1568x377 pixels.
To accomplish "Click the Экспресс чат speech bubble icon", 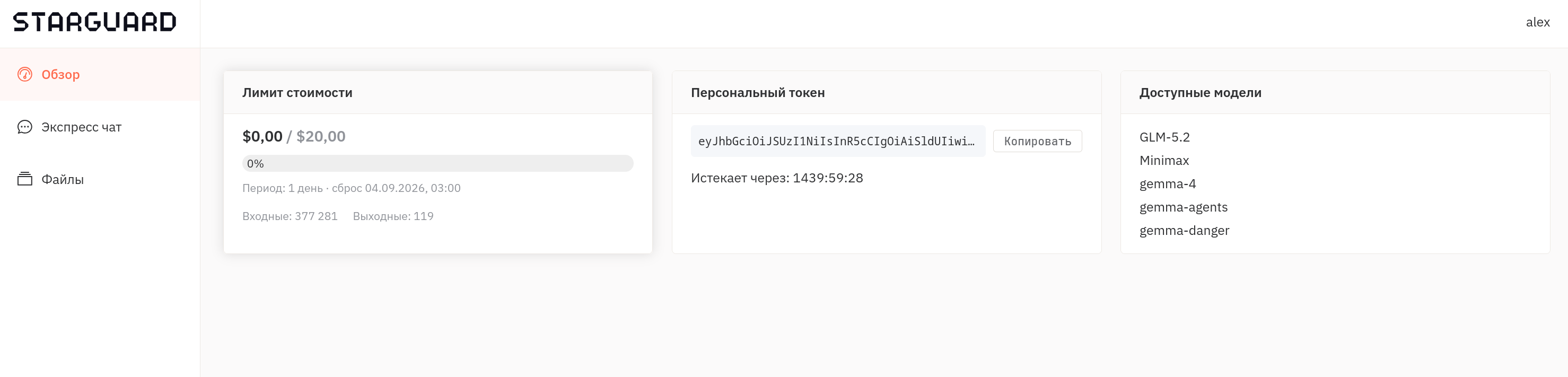I will tap(24, 127).
